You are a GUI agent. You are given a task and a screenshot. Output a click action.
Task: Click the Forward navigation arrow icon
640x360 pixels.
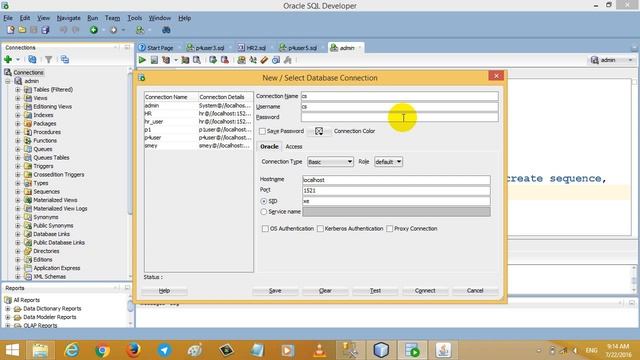113,30
